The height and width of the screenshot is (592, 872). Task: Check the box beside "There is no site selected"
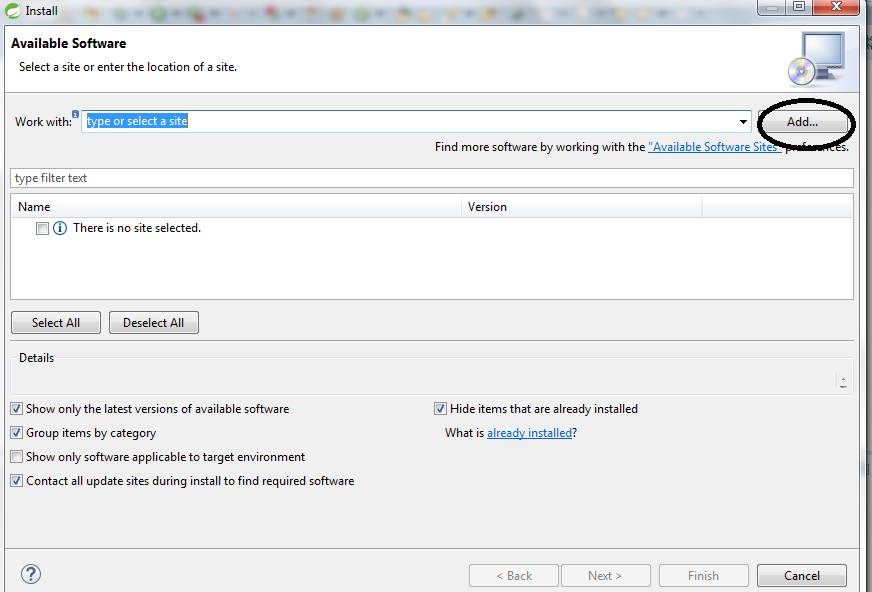[41, 228]
